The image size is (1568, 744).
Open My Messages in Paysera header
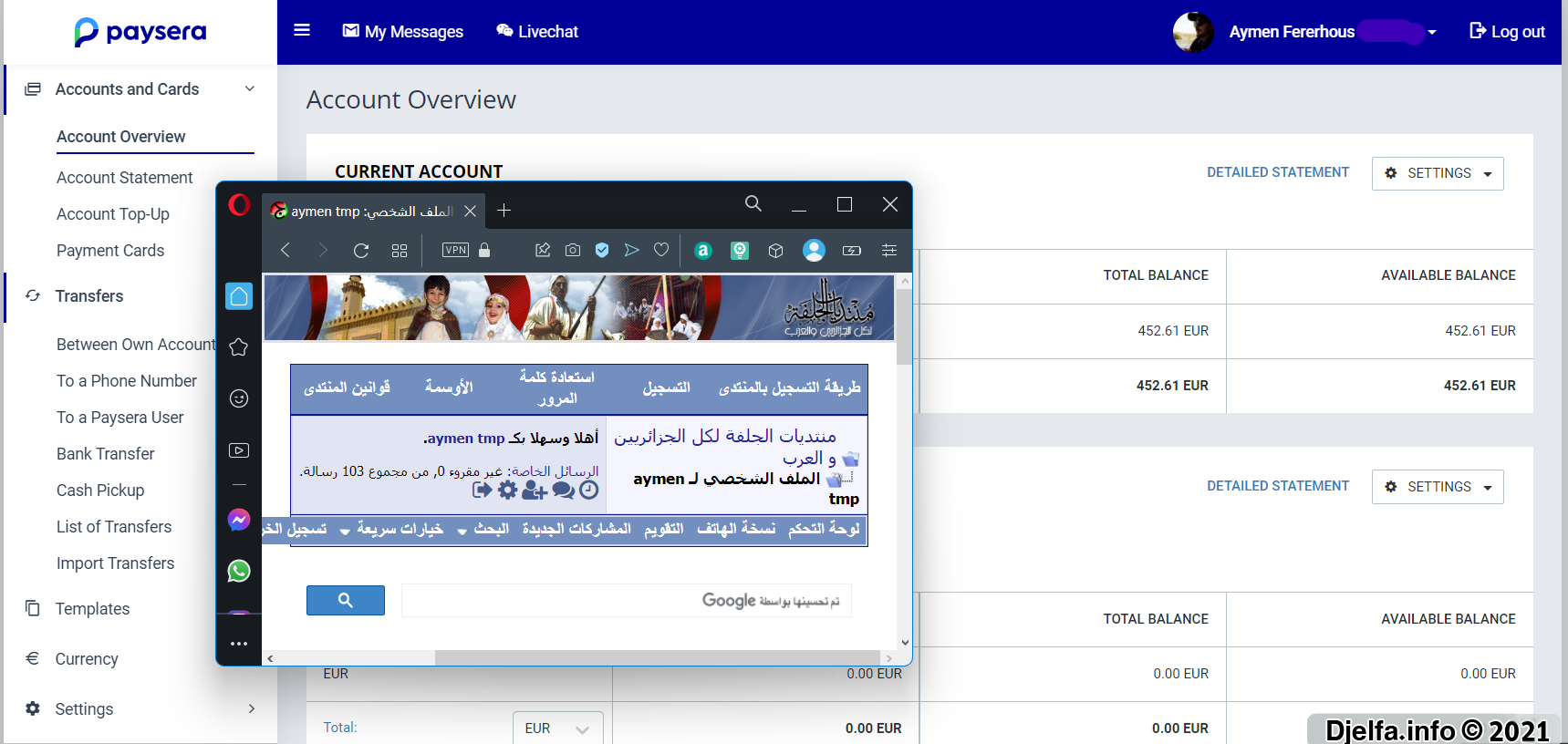point(402,32)
